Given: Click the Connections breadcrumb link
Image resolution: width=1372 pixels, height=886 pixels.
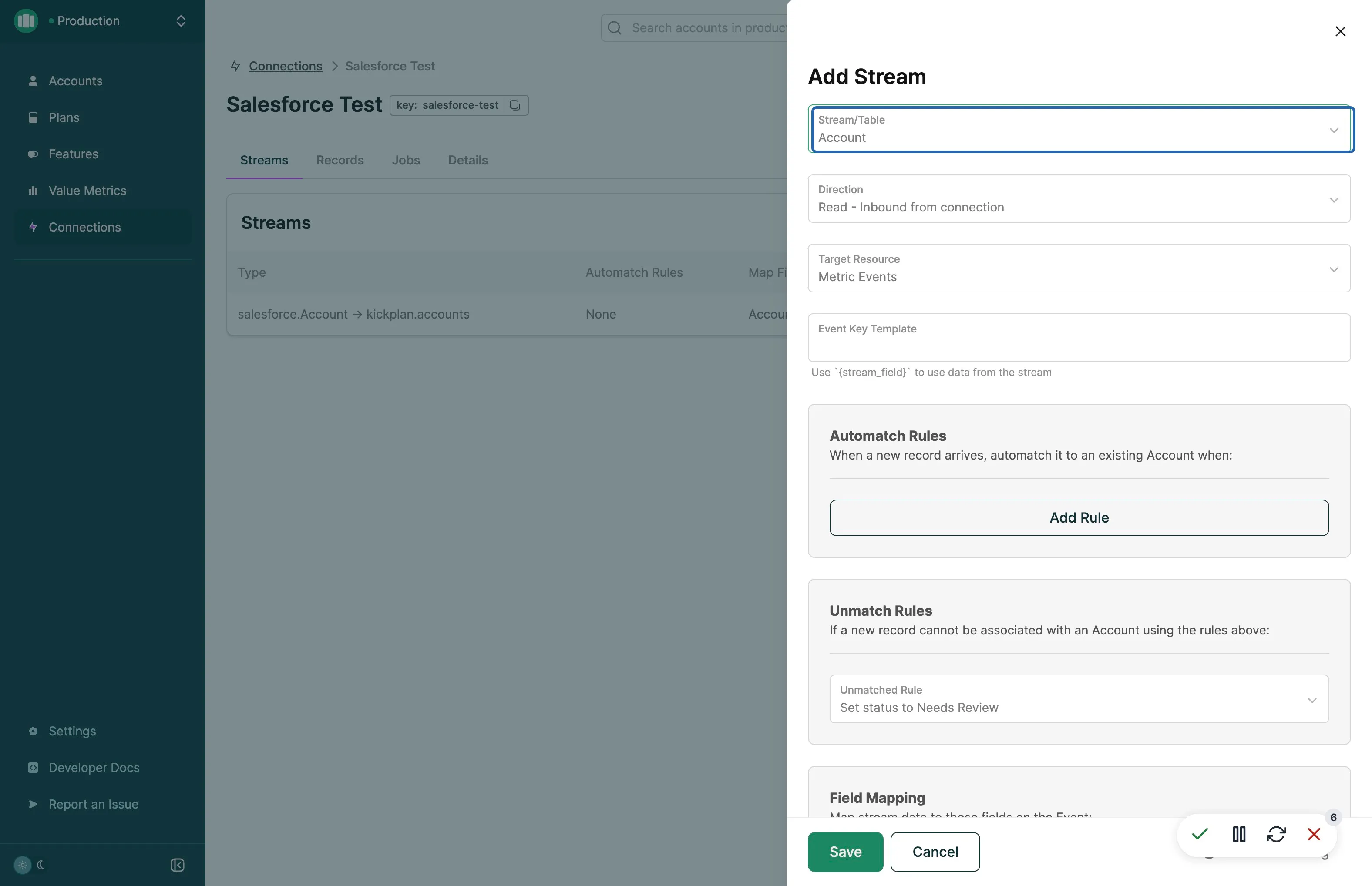Looking at the screenshot, I should click(x=286, y=66).
